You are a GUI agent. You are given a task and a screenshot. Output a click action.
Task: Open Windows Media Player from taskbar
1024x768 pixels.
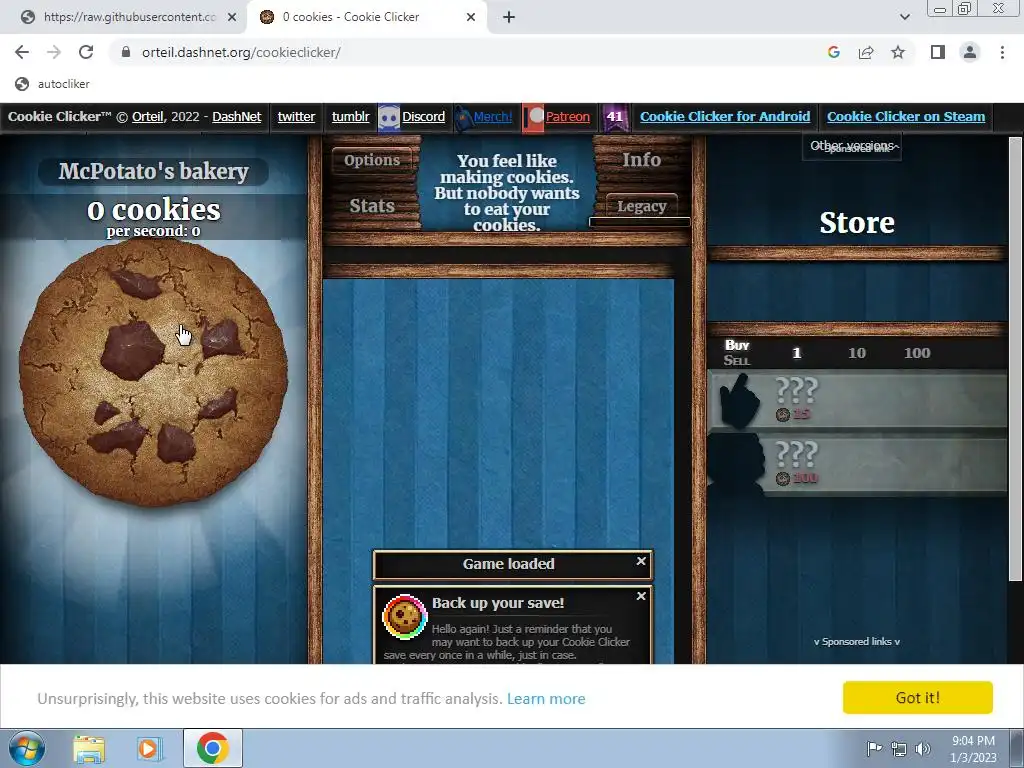tap(150, 748)
